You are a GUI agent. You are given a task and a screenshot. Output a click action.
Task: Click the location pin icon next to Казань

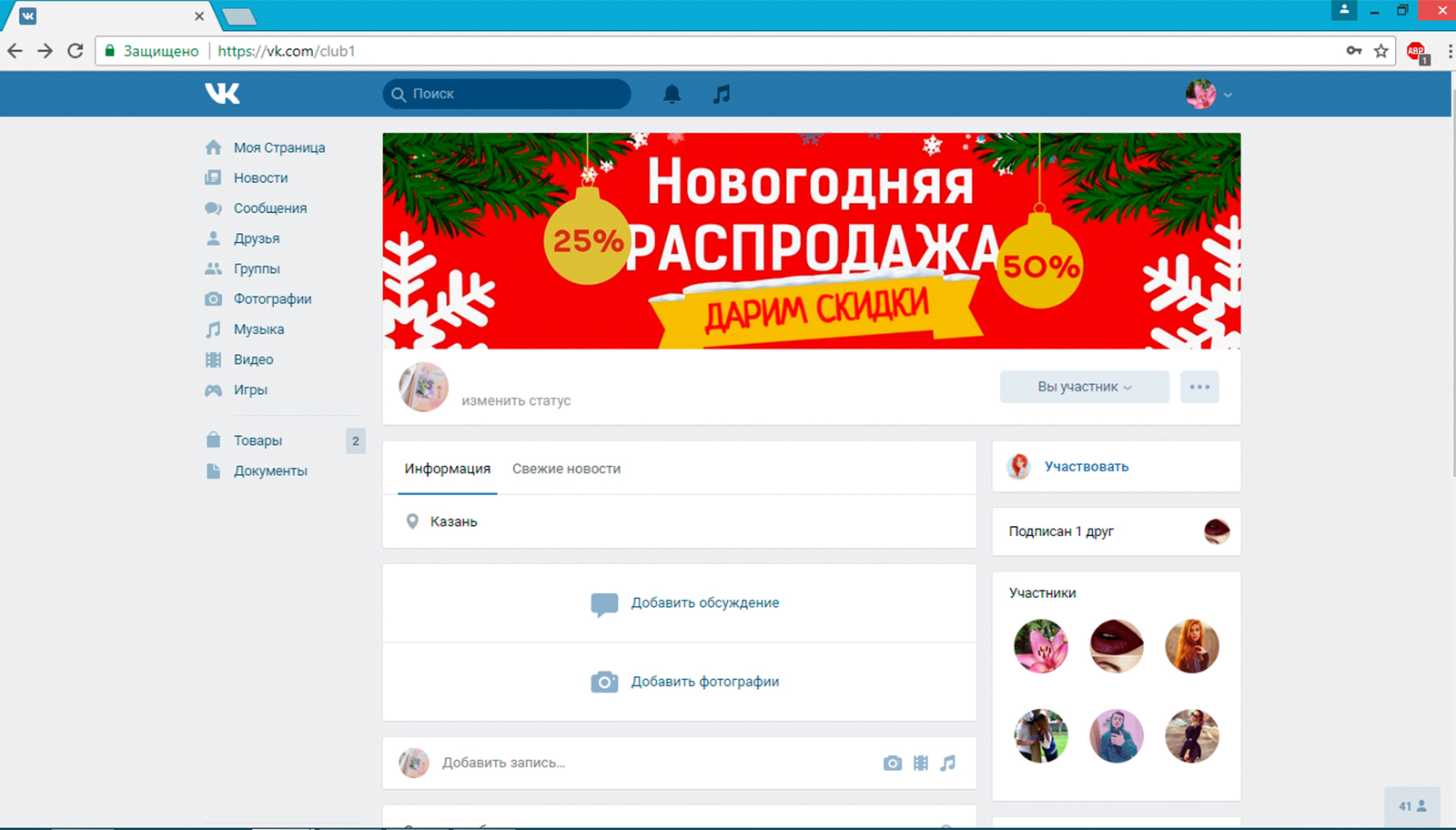tap(412, 521)
